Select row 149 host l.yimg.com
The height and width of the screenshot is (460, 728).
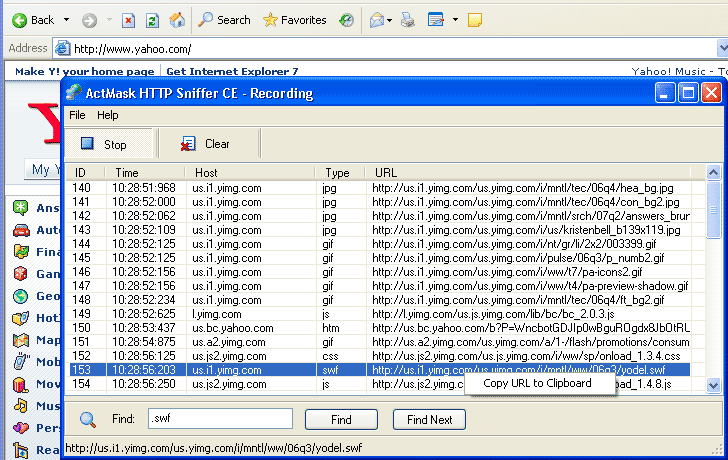[x=217, y=314]
